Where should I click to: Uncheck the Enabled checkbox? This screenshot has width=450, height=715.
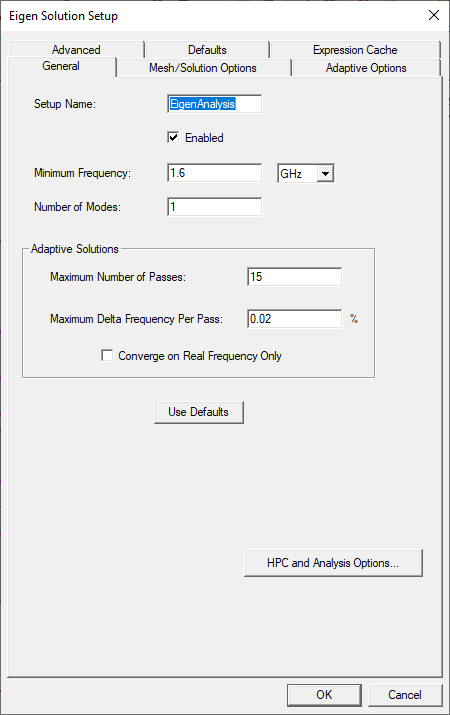coord(173,137)
